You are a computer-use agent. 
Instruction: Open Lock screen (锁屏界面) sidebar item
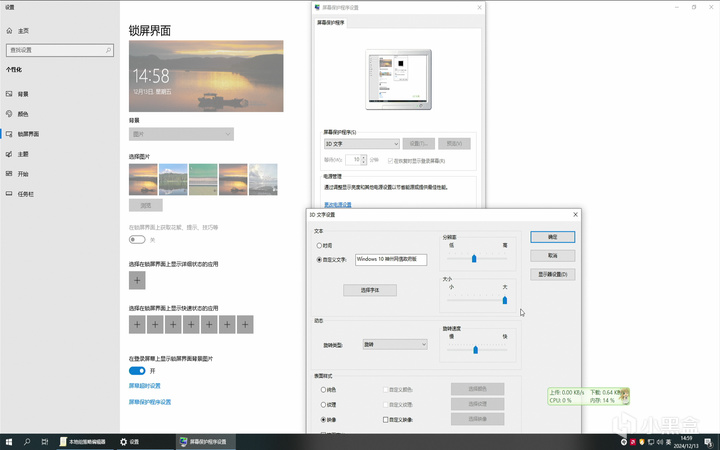click(23, 134)
